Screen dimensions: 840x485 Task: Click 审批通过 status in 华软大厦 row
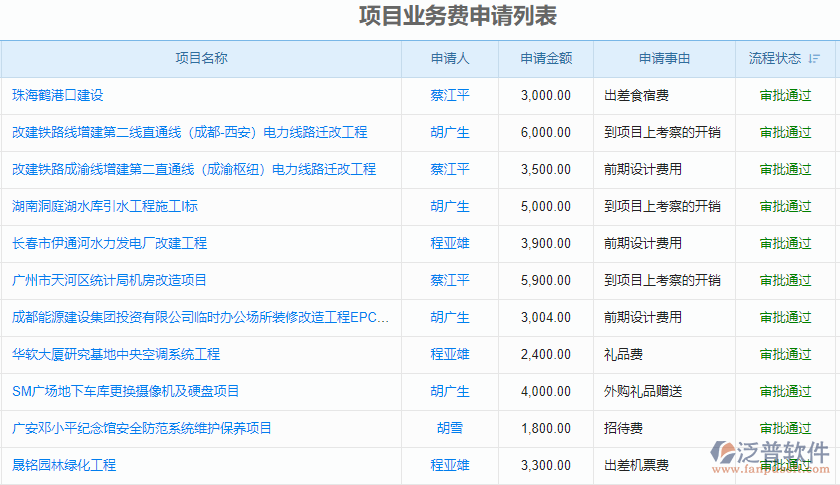[x=785, y=354]
